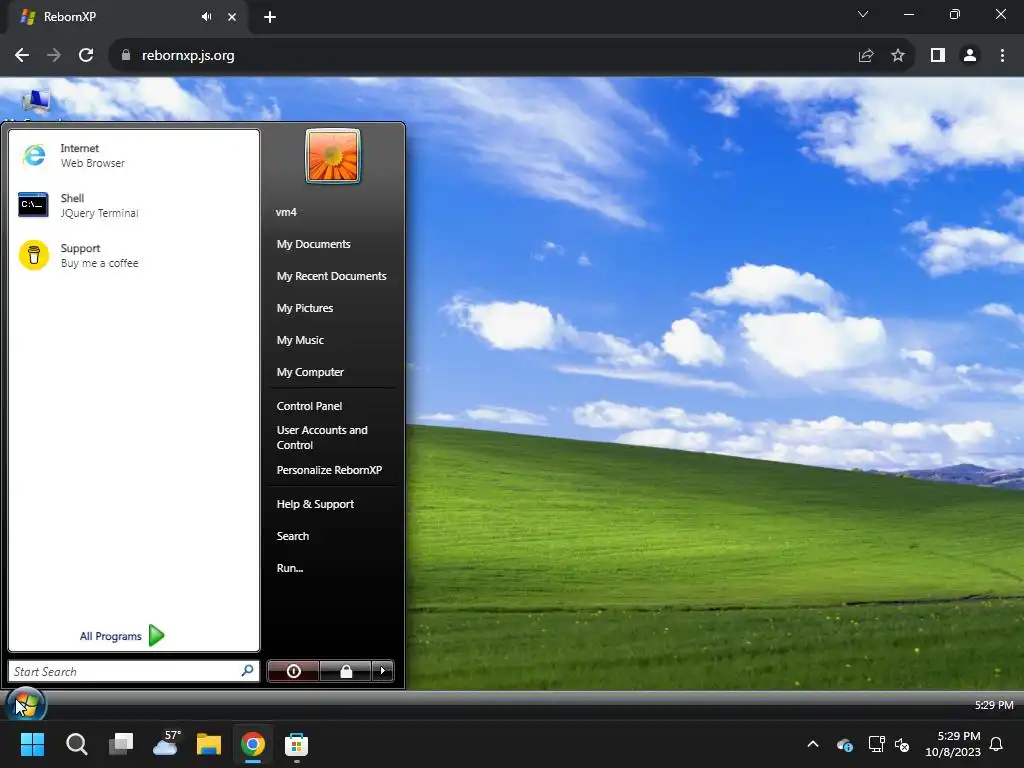Click the power shutdown button in start menu
This screenshot has width=1024, height=768.
point(293,671)
